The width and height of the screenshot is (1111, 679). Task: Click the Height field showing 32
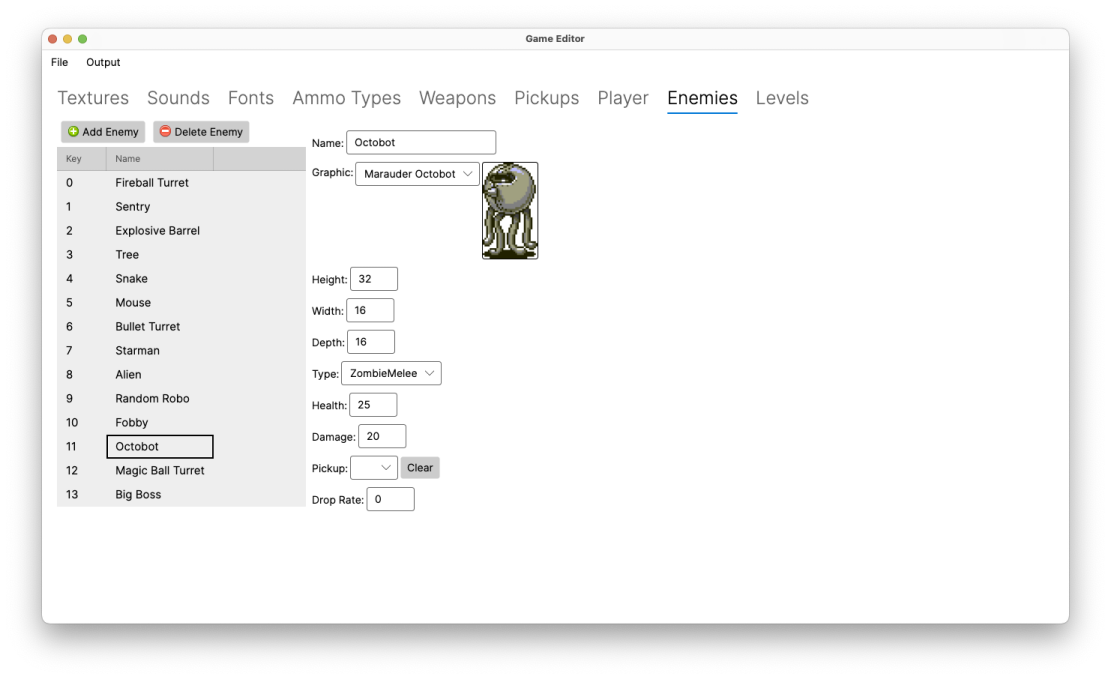click(x=373, y=279)
